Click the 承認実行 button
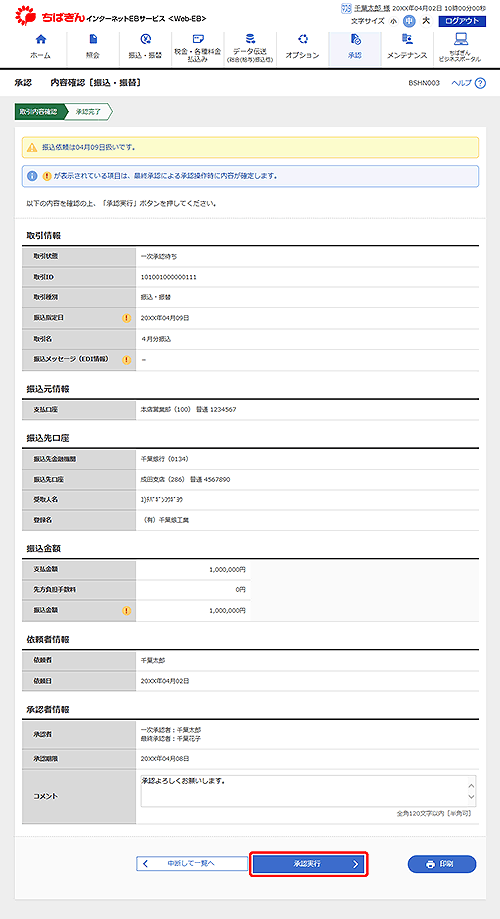Viewport: 500px width, 919px height. (x=309, y=864)
